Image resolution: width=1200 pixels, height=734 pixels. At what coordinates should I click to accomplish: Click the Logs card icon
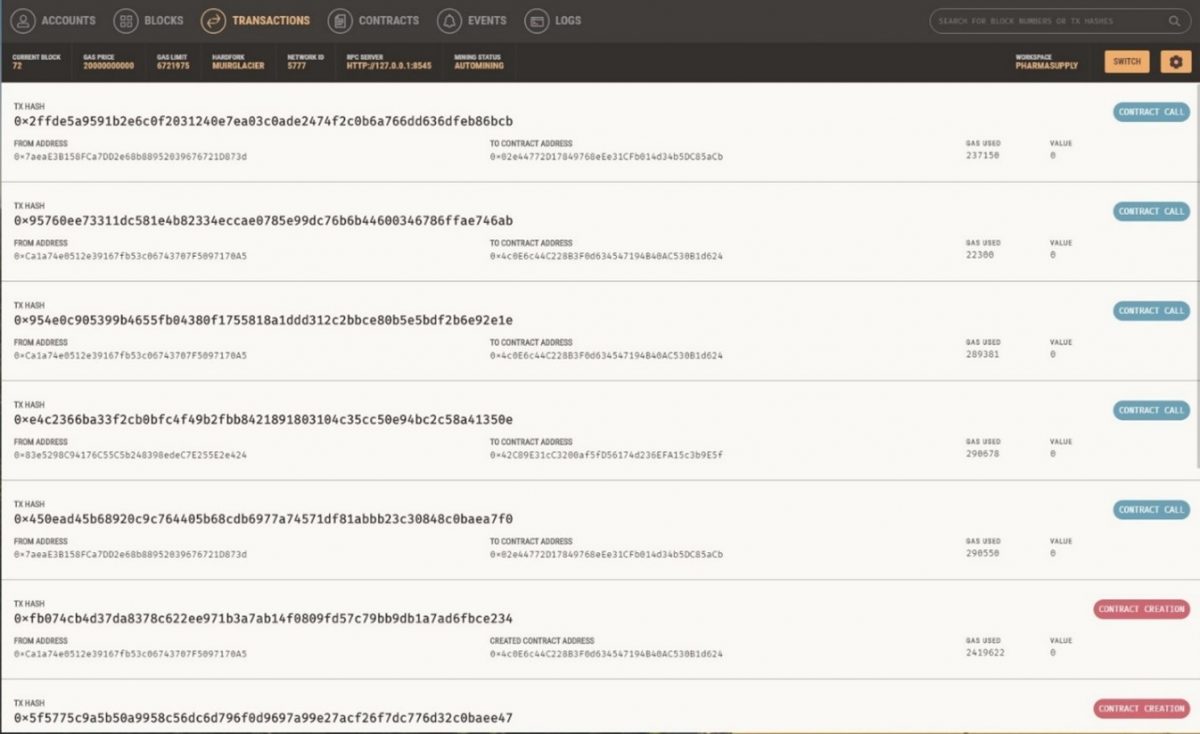(x=537, y=21)
